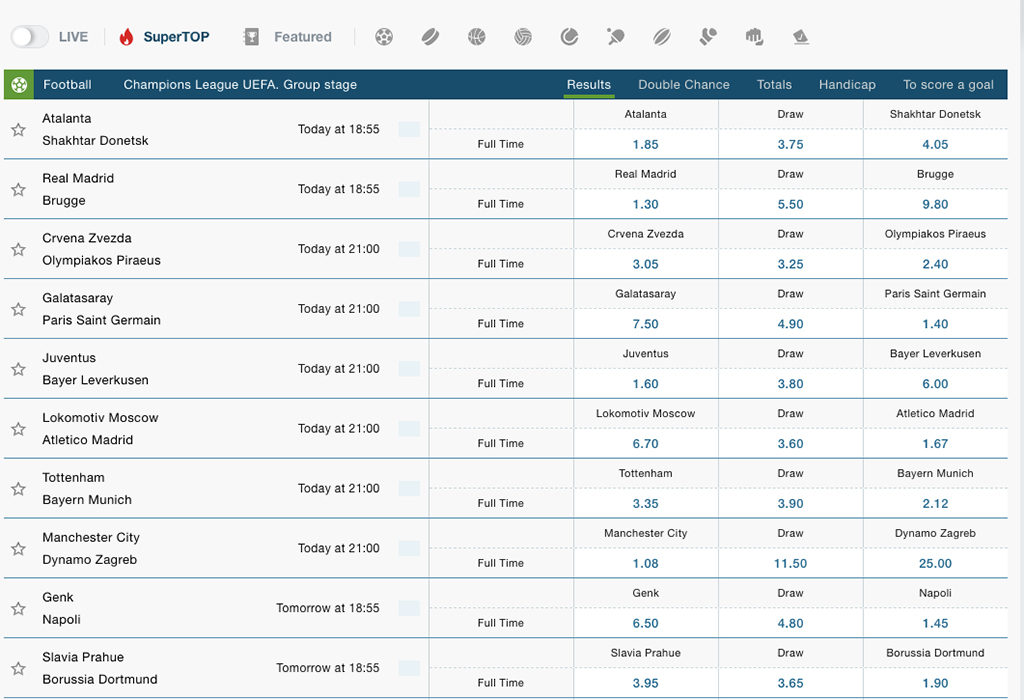Select Real Madrid–Brugge draw at 5.50

tap(790, 204)
